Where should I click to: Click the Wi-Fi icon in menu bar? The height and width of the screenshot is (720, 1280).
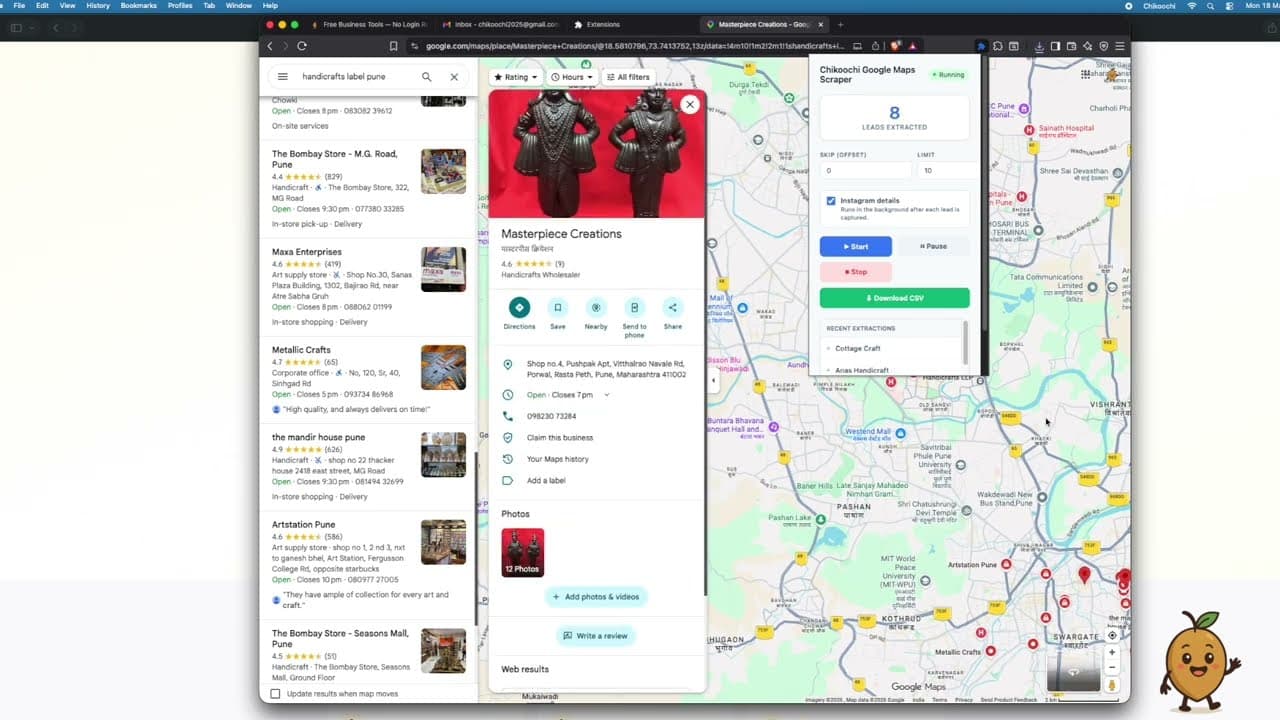(x=1191, y=6)
